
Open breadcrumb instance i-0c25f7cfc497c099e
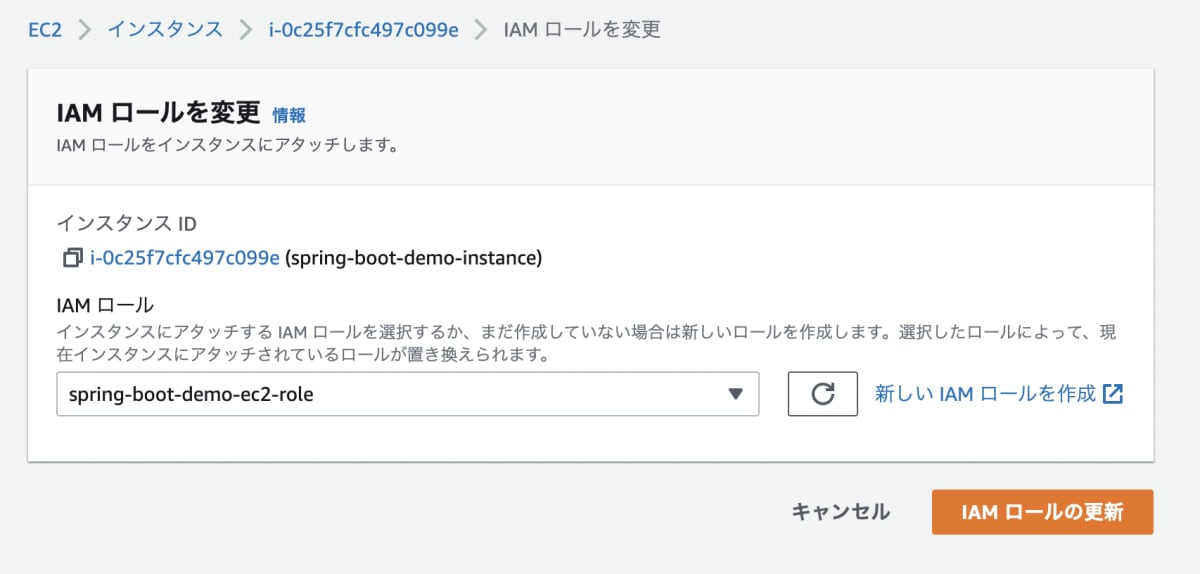click(x=363, y=29)
